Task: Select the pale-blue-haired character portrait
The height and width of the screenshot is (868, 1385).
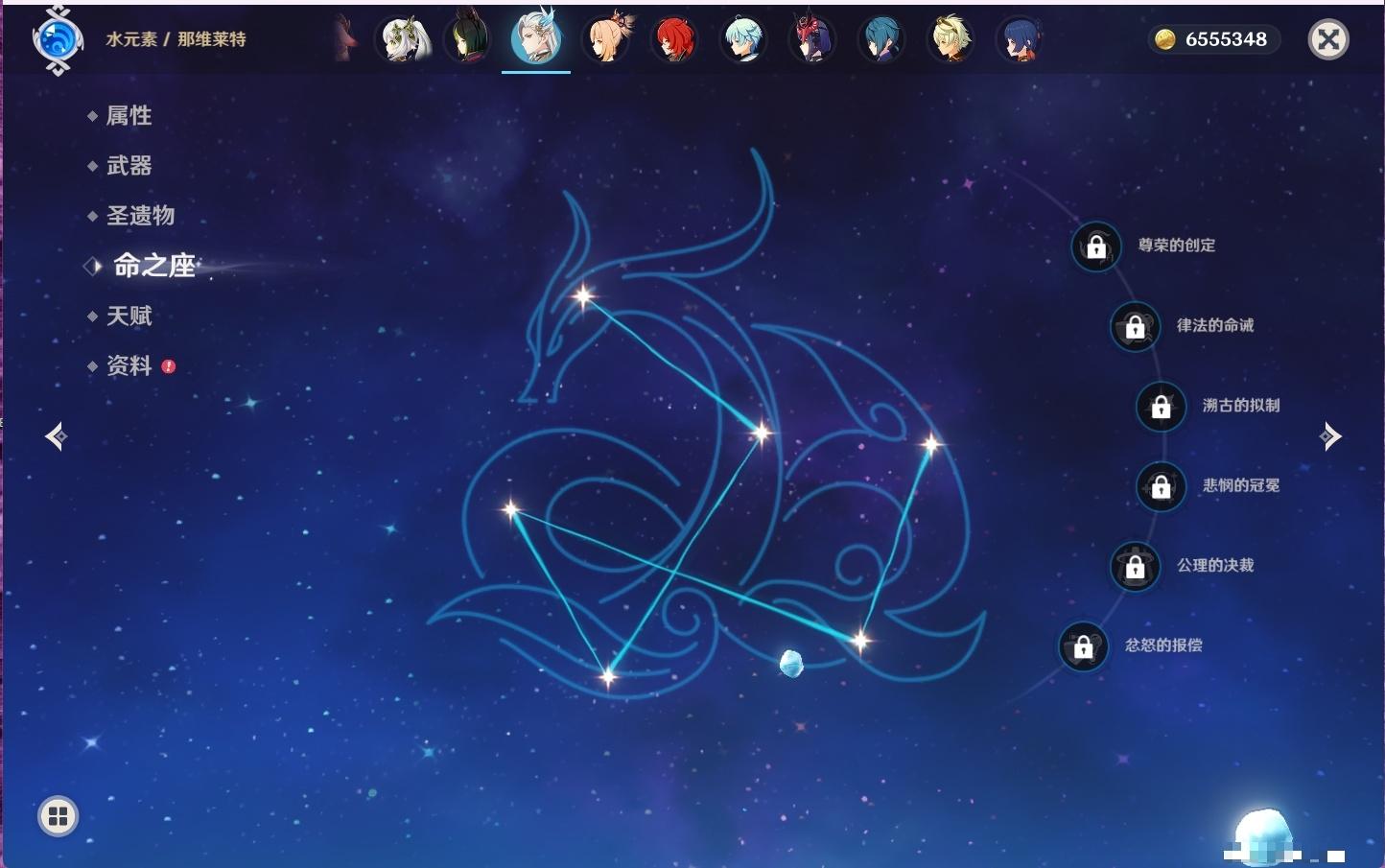Action: (743, 39)
